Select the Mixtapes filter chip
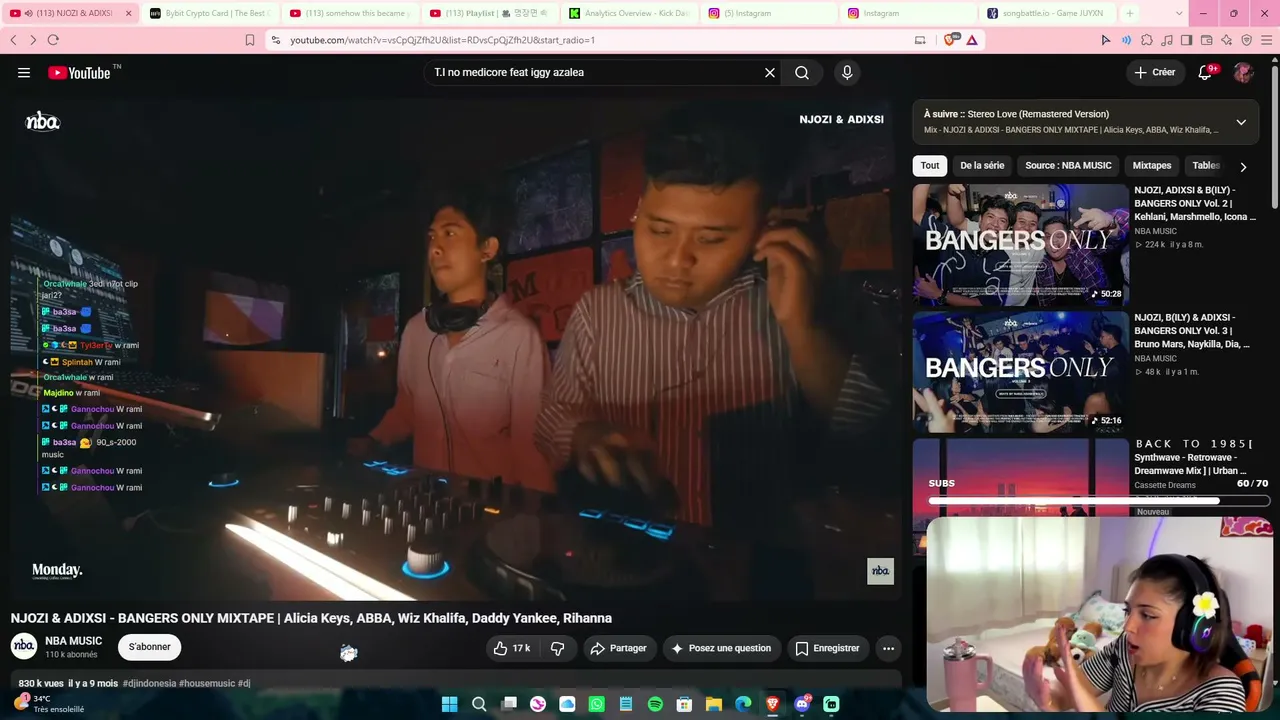The image size is (1280, 720). (1152, 166)
